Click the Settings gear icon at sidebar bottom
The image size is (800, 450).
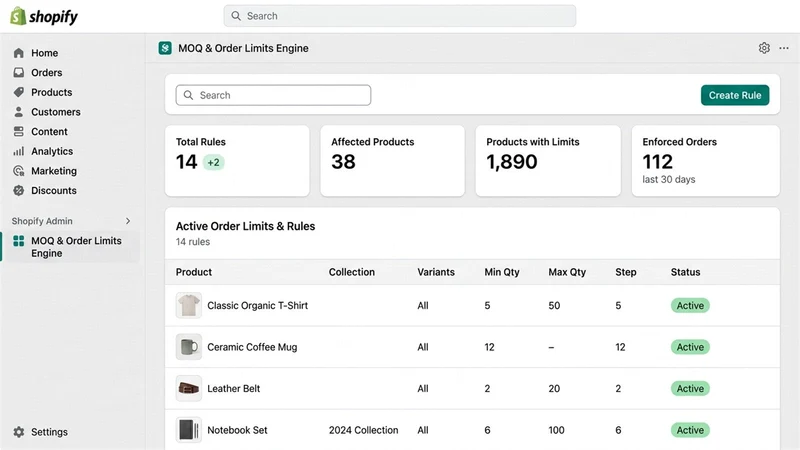point(19,432)
